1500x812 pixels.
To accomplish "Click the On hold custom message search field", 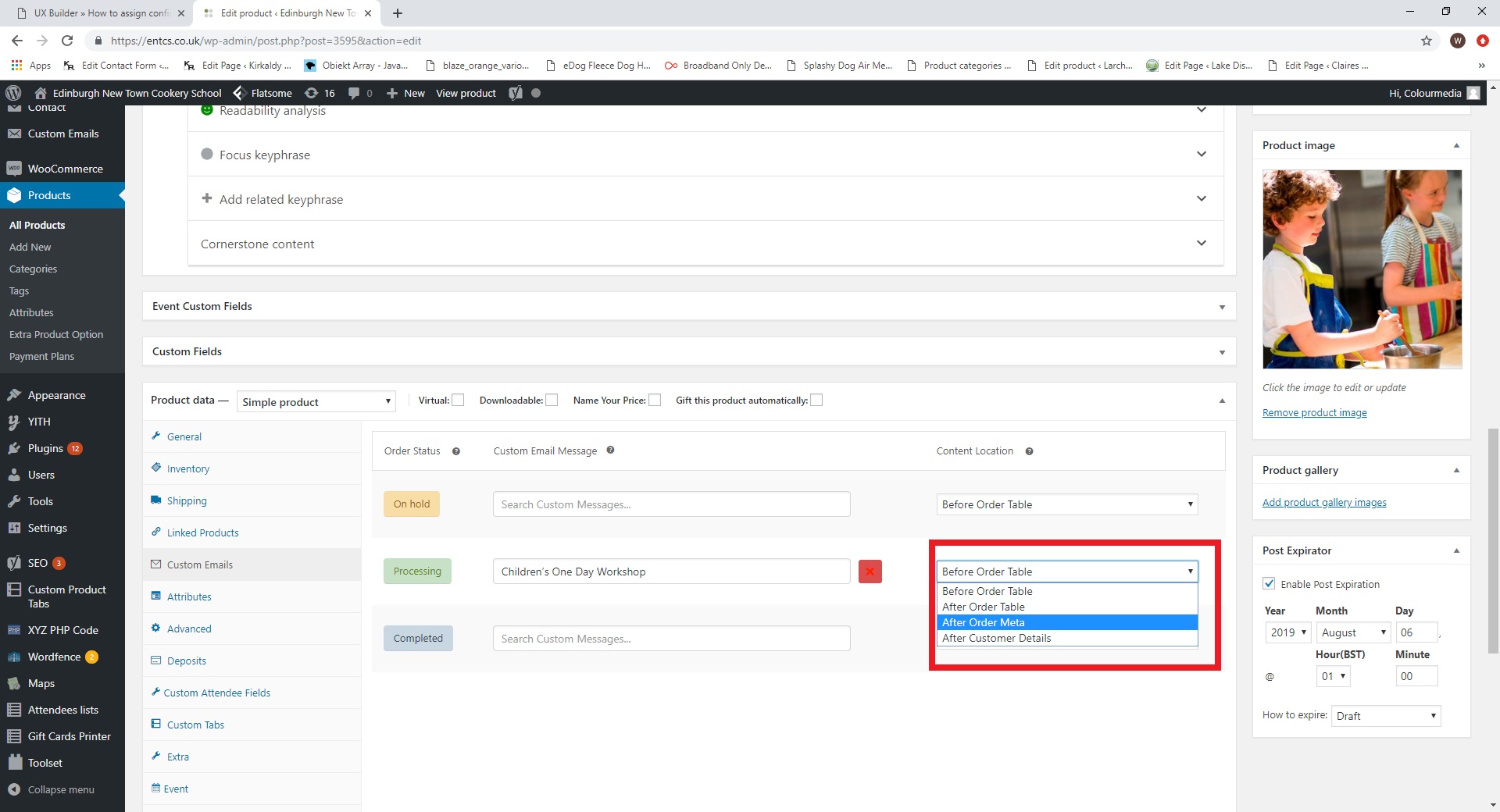I will click(671, 504).
